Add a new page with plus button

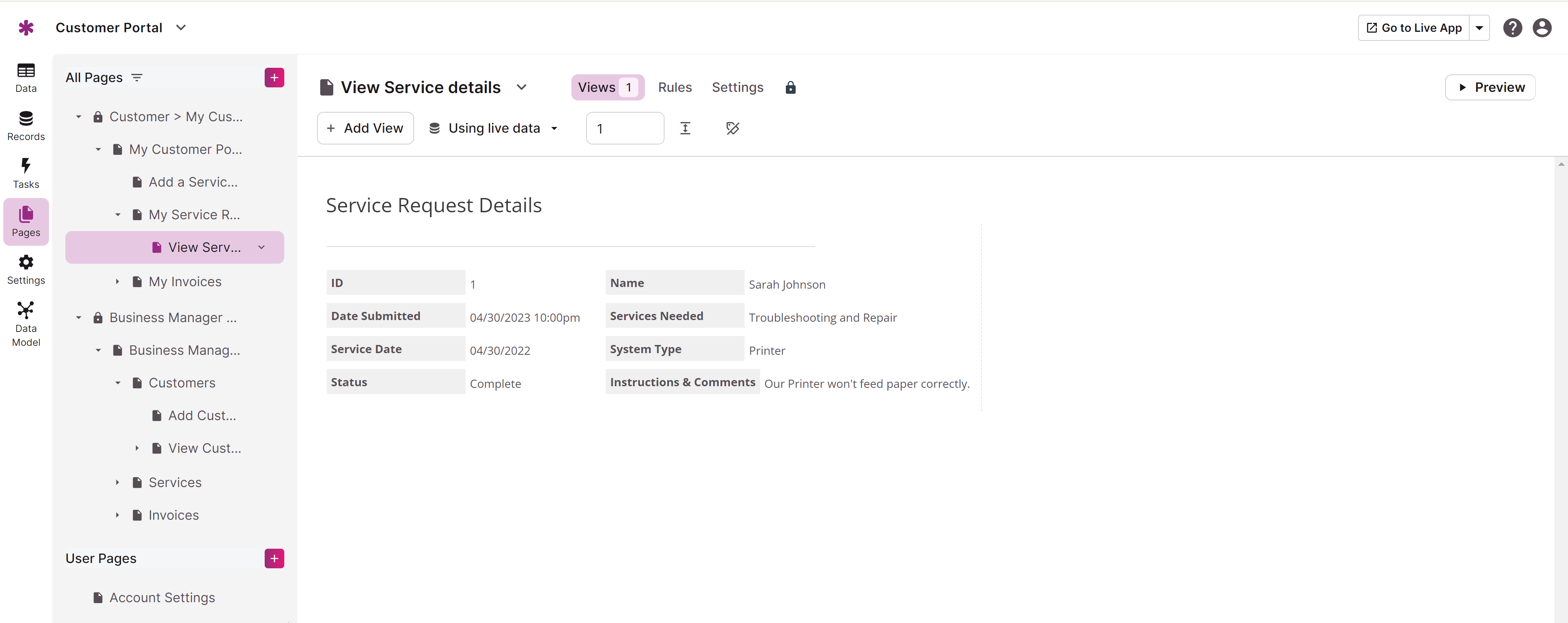tap(274, 78)
